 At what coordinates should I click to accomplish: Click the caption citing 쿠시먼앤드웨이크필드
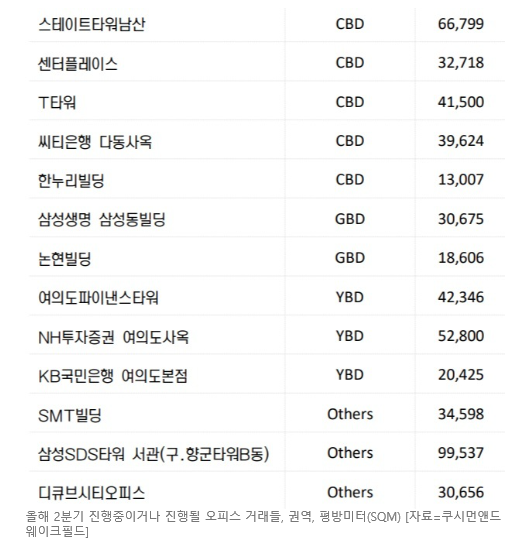(x=263, y=524)
